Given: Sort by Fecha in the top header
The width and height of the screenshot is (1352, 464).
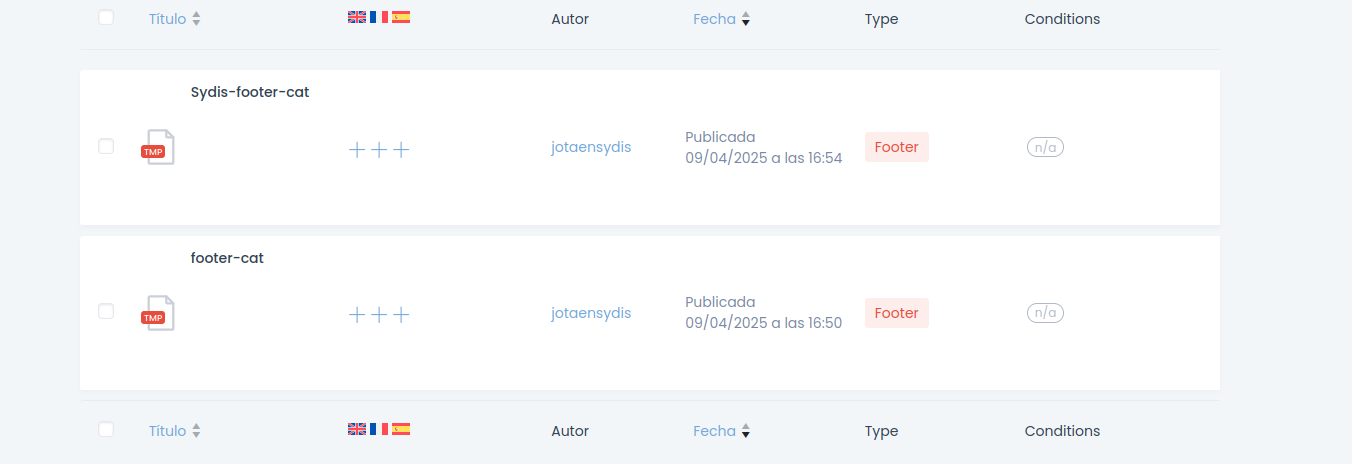Looking at the screenshot, I should coord(715,19).
